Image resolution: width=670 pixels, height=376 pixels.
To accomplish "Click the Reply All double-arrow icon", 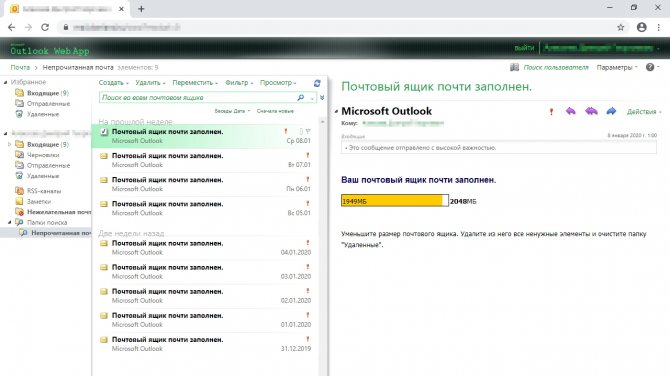I will [591, 112].
